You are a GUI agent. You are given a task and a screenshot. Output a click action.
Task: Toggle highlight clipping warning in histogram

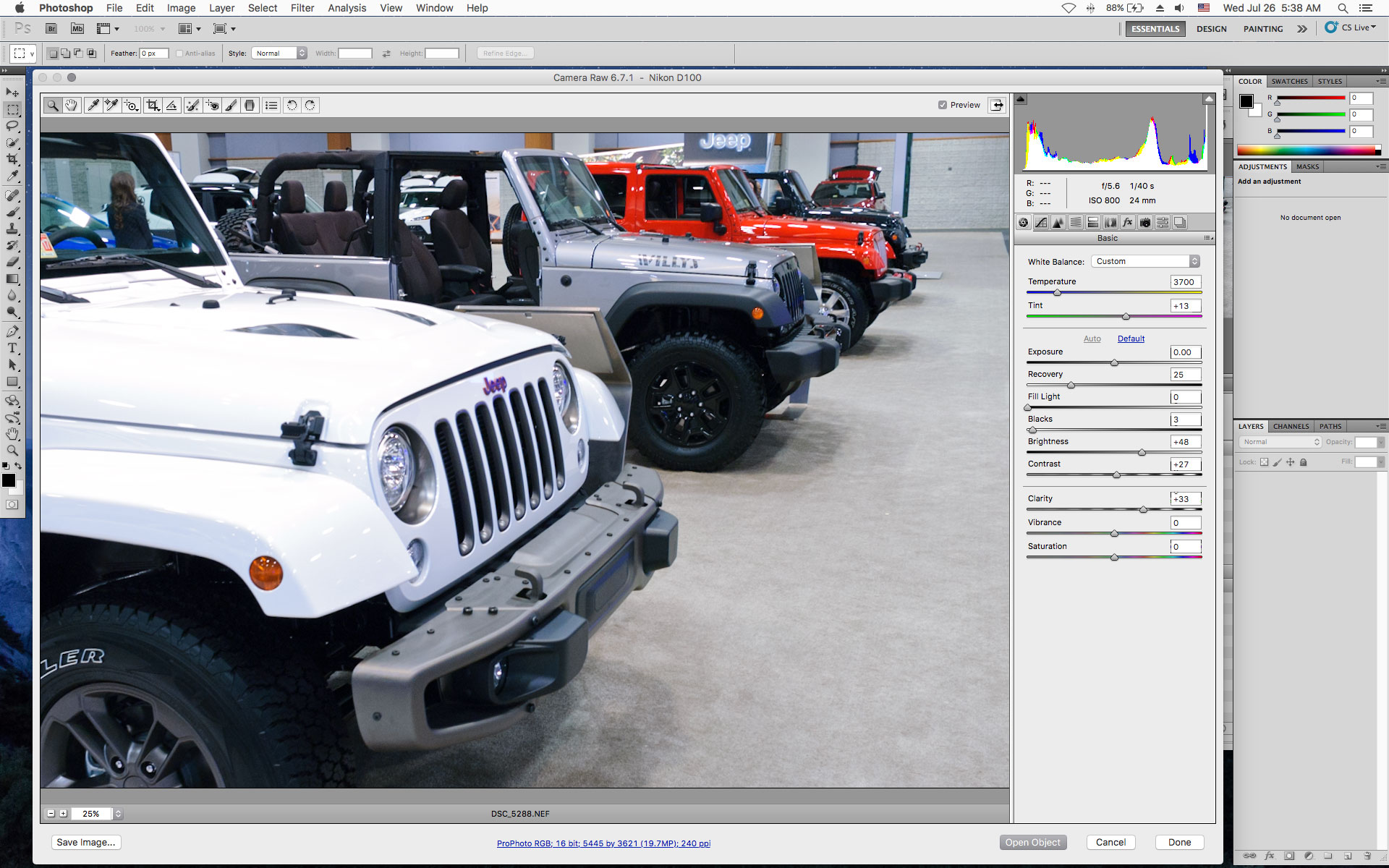[x=1208, y=99]
